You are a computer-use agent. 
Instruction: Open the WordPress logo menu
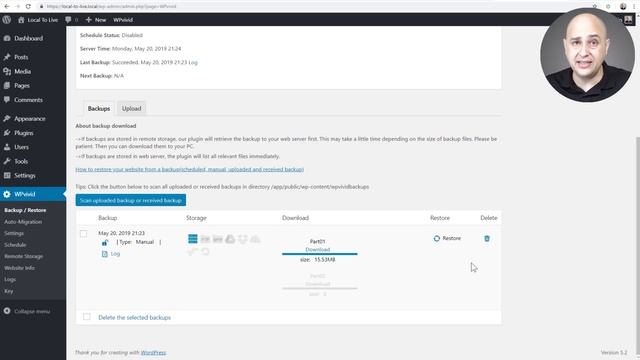[x=7, y=20]
